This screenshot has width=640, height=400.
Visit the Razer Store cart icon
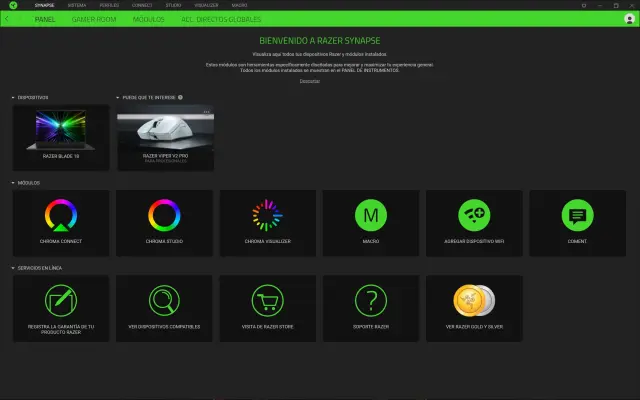pos(267,300)
